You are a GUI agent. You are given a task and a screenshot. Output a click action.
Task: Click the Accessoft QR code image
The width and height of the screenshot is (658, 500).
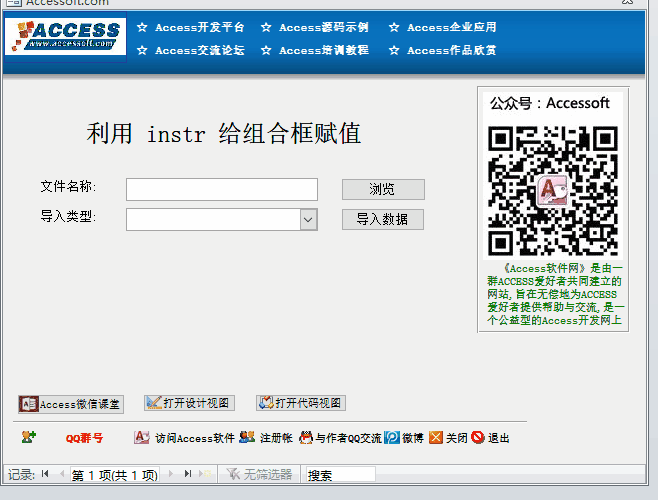(553, 191)
